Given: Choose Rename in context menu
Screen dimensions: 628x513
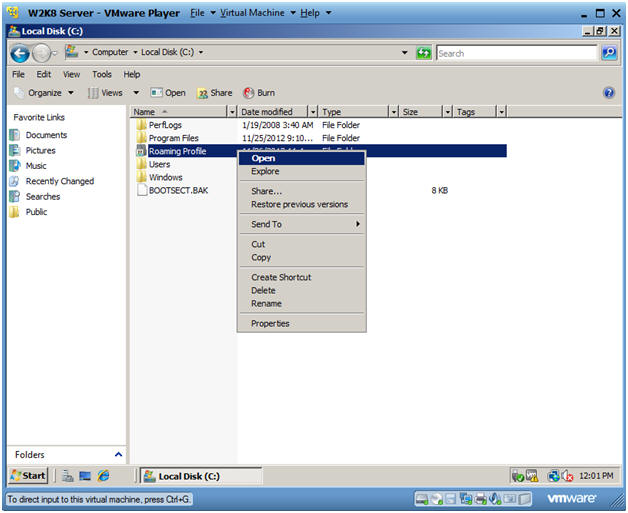Looking at the screenshot, I should [x=302, y=304].
